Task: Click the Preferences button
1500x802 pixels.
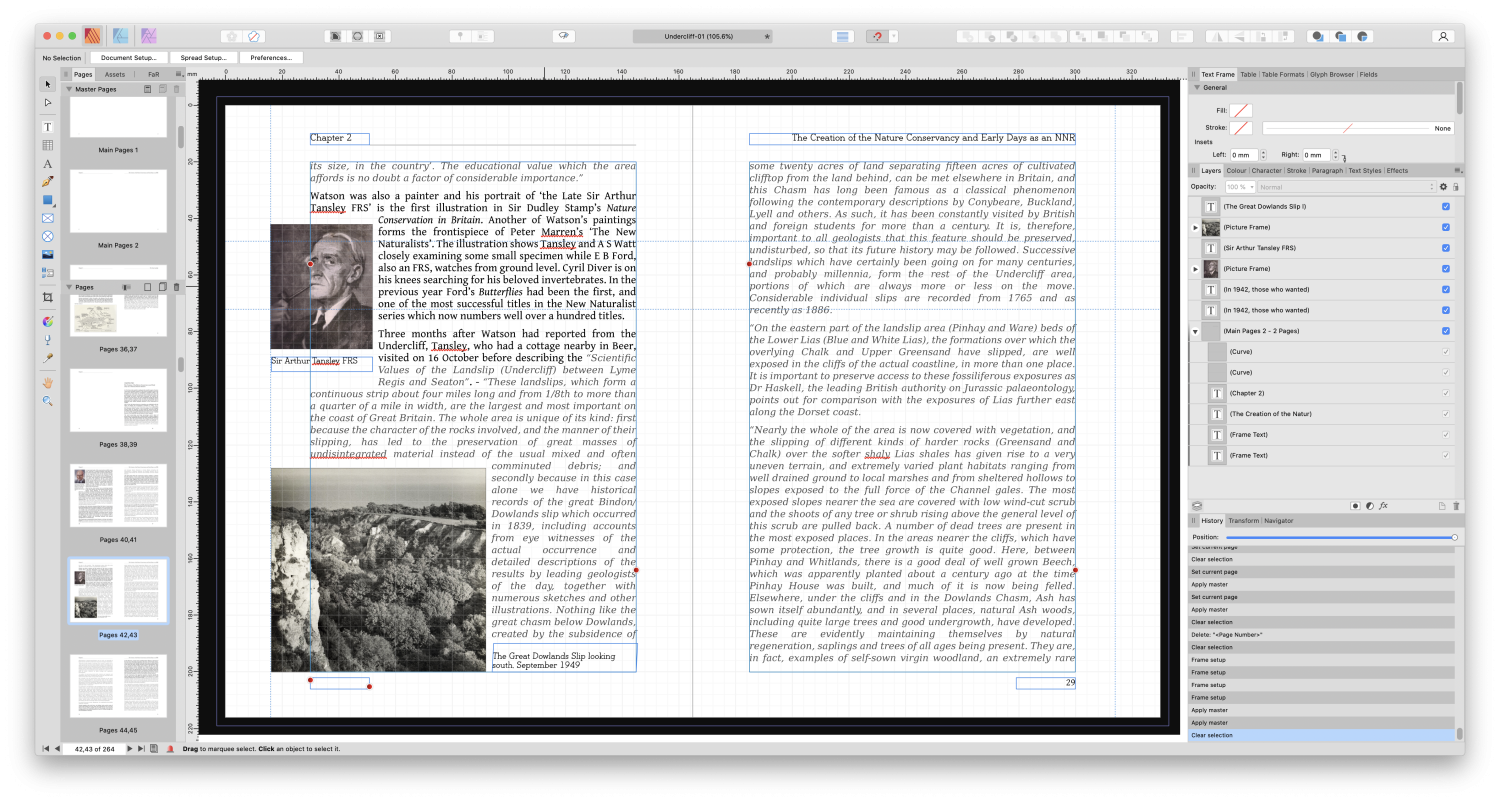Action: 271,58
